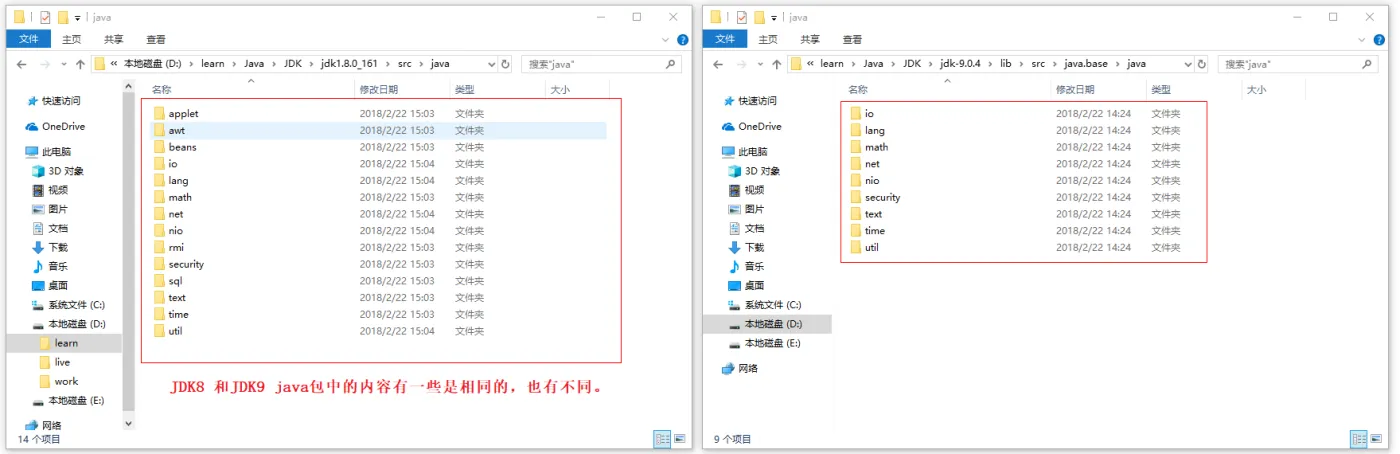Refresh the right window folder listing
Screen dimensions: 1400x454
pos(1202,64)
